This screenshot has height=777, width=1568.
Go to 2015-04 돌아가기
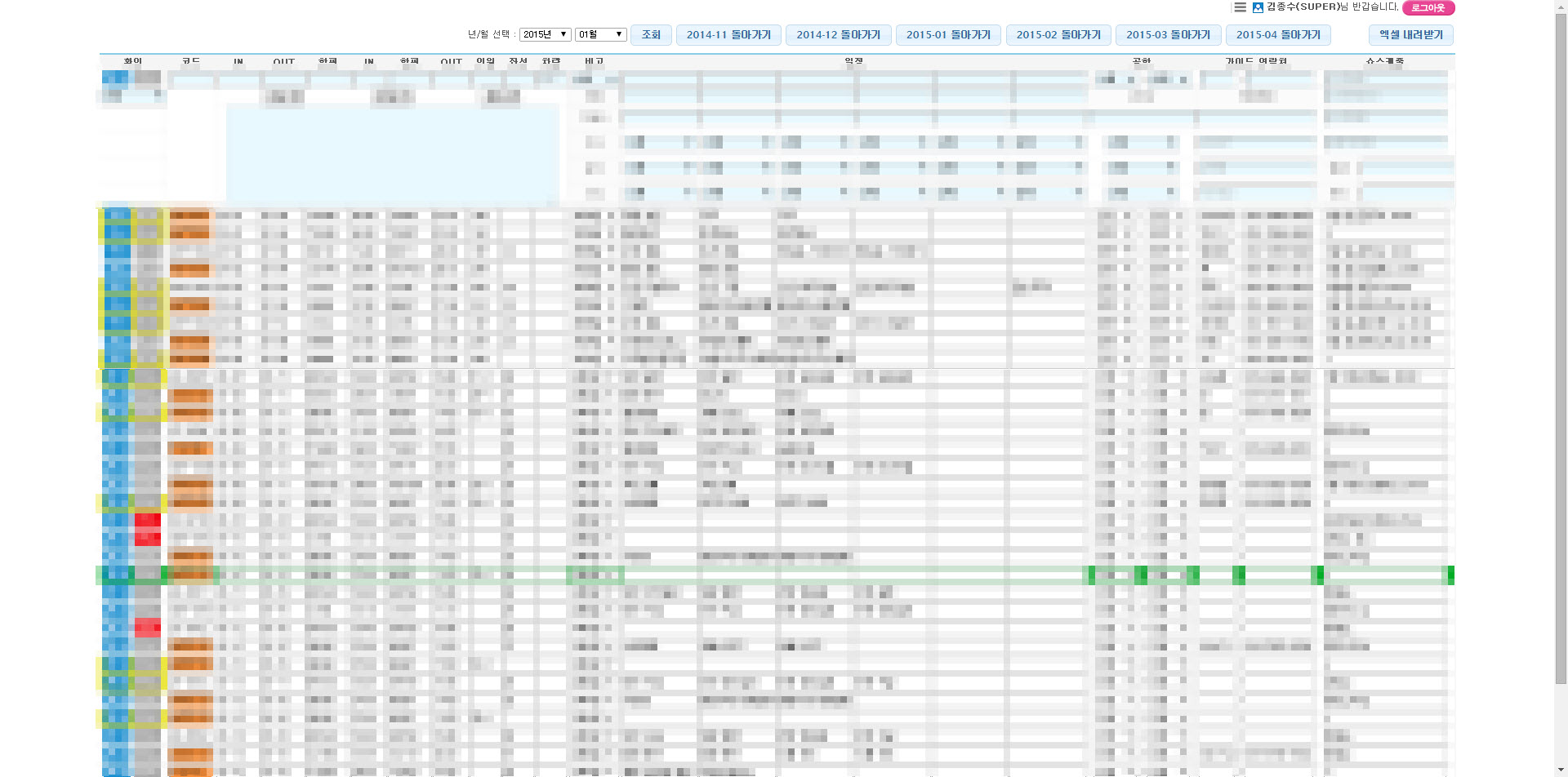[x=1278, y=35]
